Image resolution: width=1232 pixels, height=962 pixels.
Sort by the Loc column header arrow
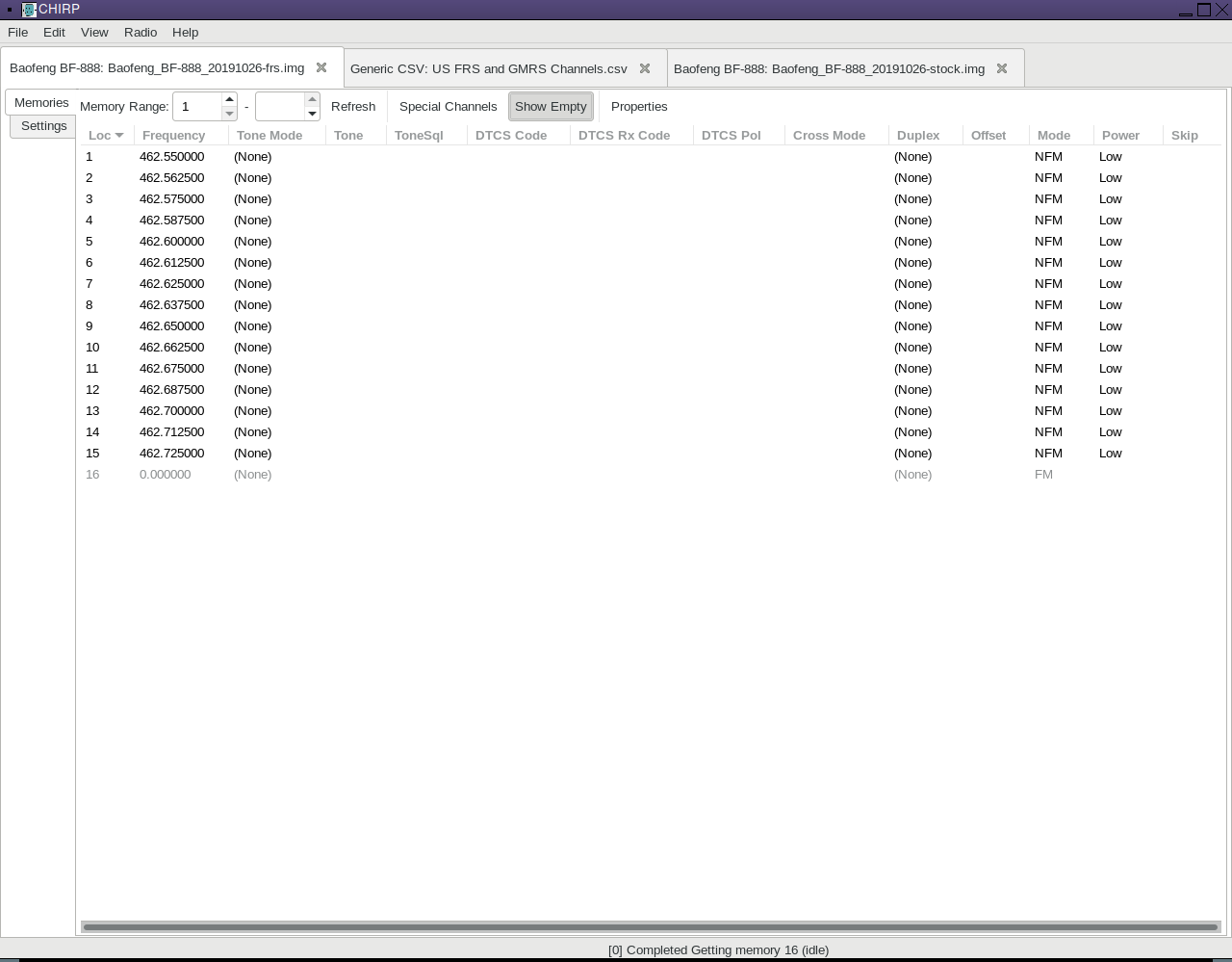click(119, 136)
